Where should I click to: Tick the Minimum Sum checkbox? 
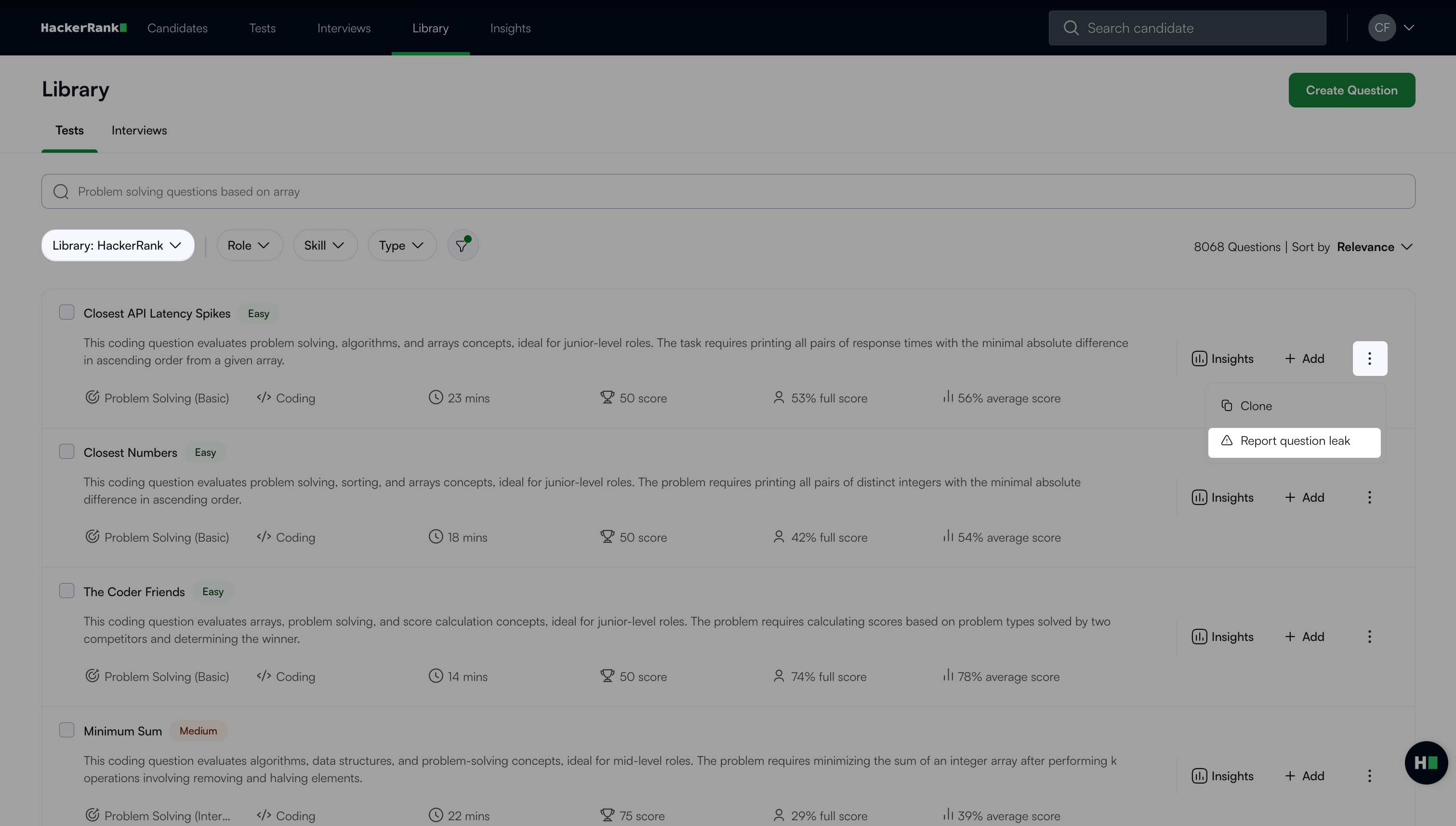(66, 730)
